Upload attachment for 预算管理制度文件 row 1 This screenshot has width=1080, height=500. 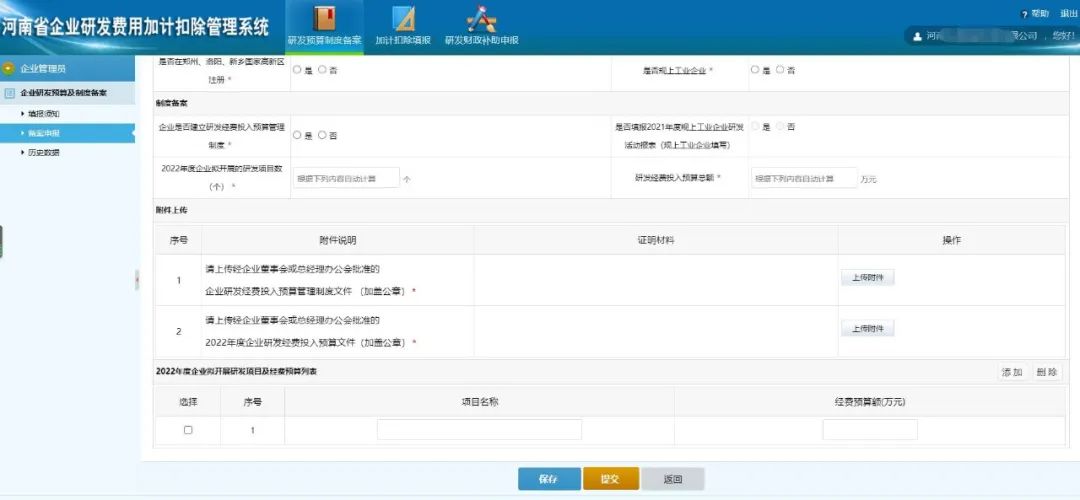[868, 278]
